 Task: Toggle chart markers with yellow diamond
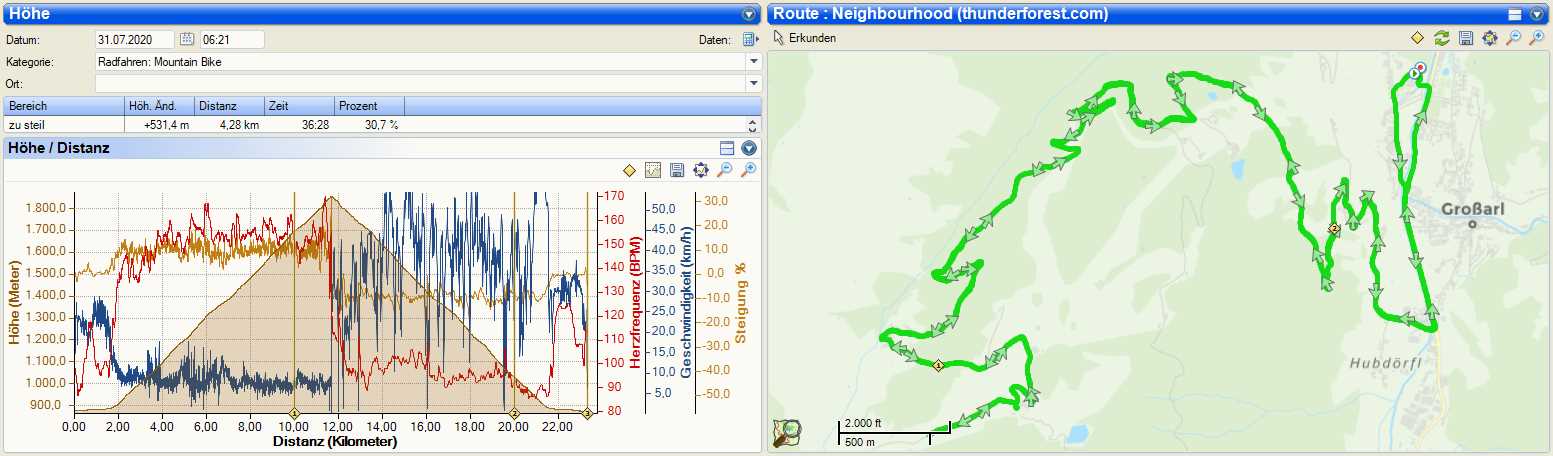click(x=629, y=170)
